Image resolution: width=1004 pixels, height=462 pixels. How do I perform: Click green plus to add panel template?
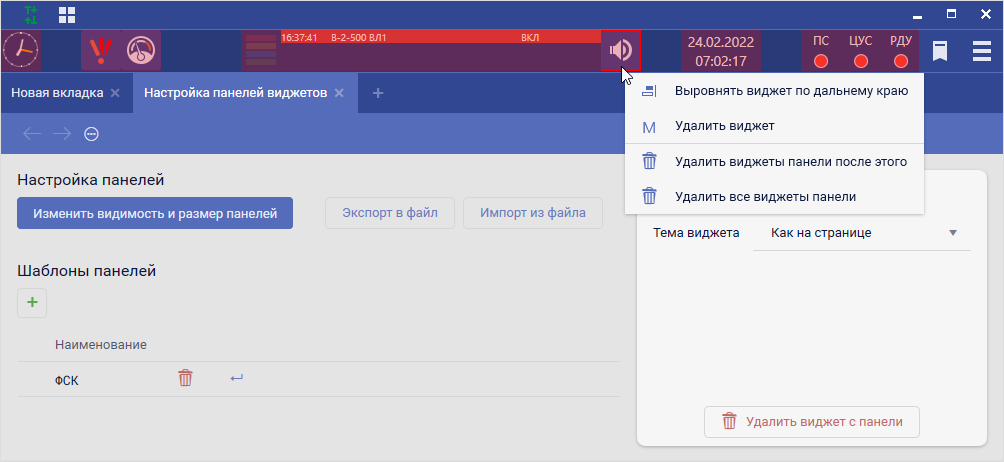[x=32, y=302]
